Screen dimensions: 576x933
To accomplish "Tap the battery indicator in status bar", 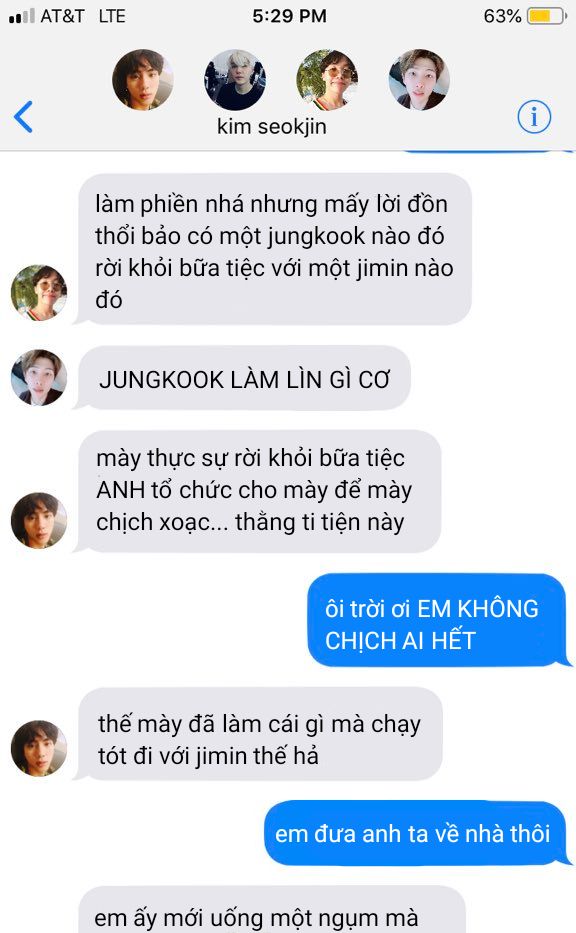I will pyautogui.click(x=547, y=15).
